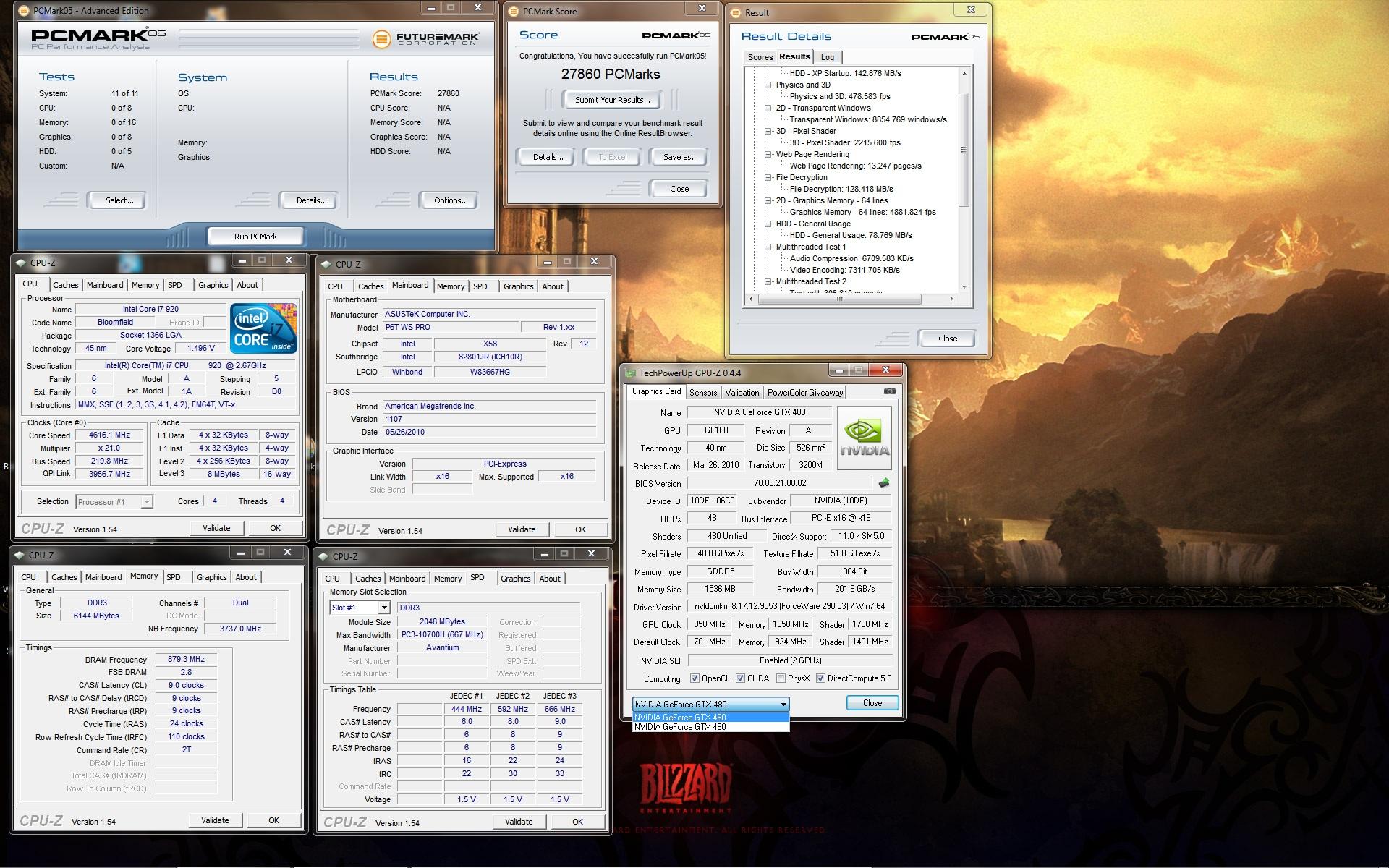Switch to Scores tab in Result Details

pos(760,57)
